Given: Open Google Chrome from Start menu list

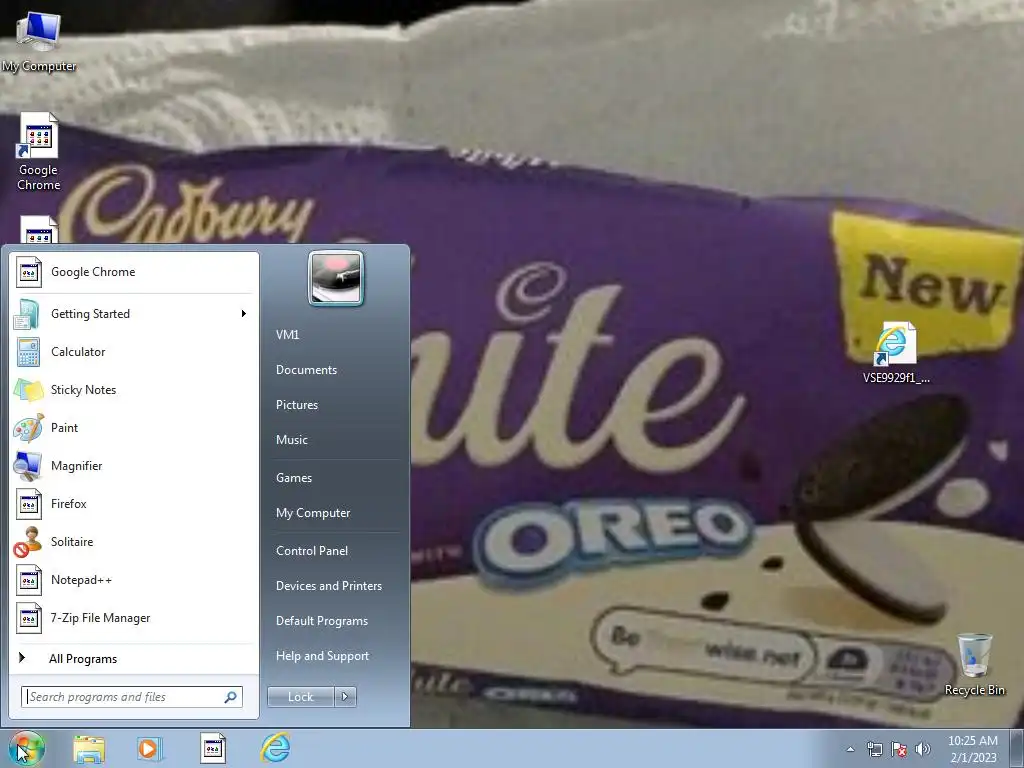Looking at the screenshot, I should [x=134, y=272].
